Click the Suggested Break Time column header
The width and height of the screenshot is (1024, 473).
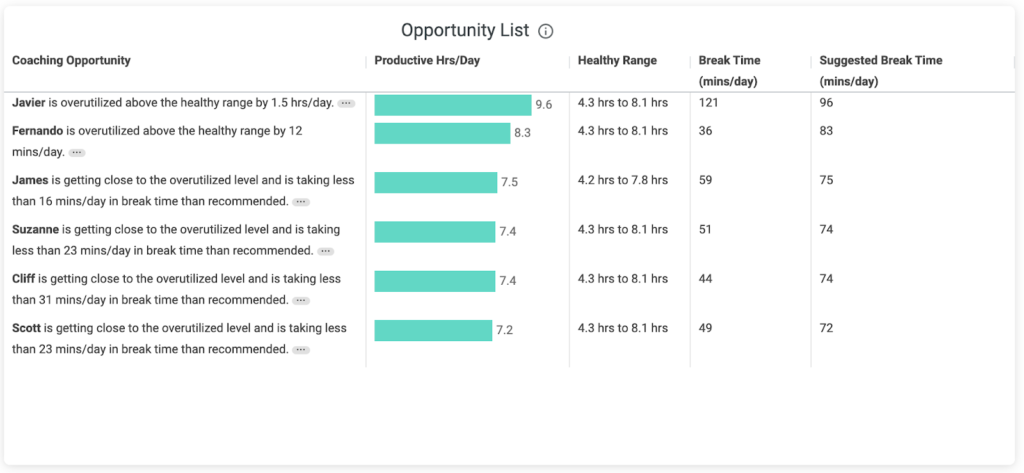tap(880, 61)
